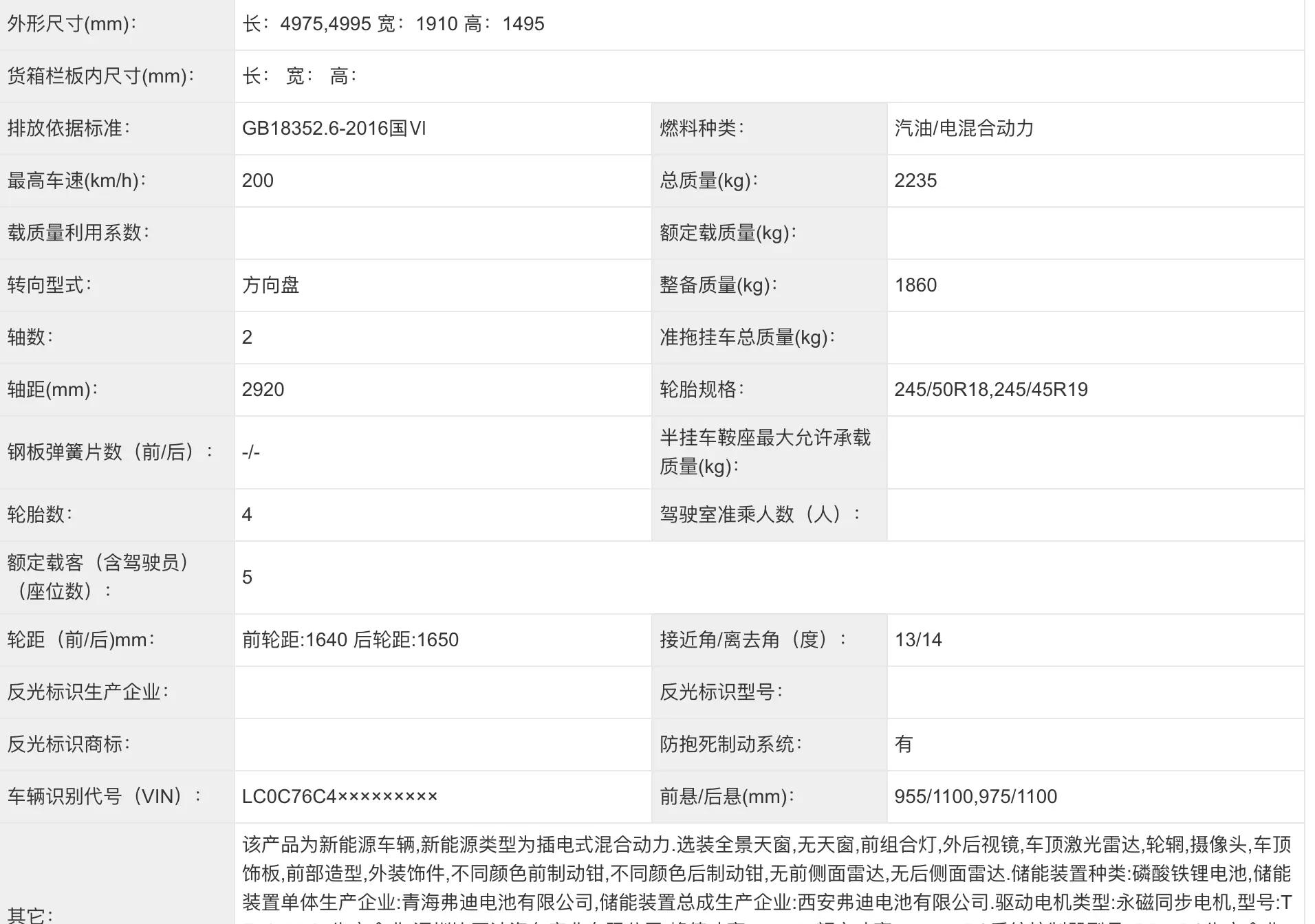
Task: Click the 半挂车鞍座最大允许承载质量 label
Action: click(765, 452)
